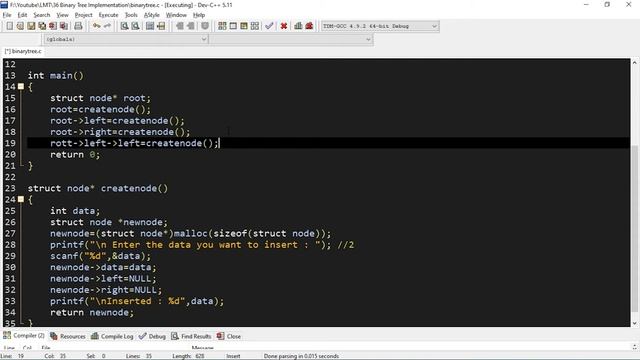Viewport: 640px width, 360px height.
Task: Click the Compile & Run toolbar icon
Action: click(x=244, y=26)
